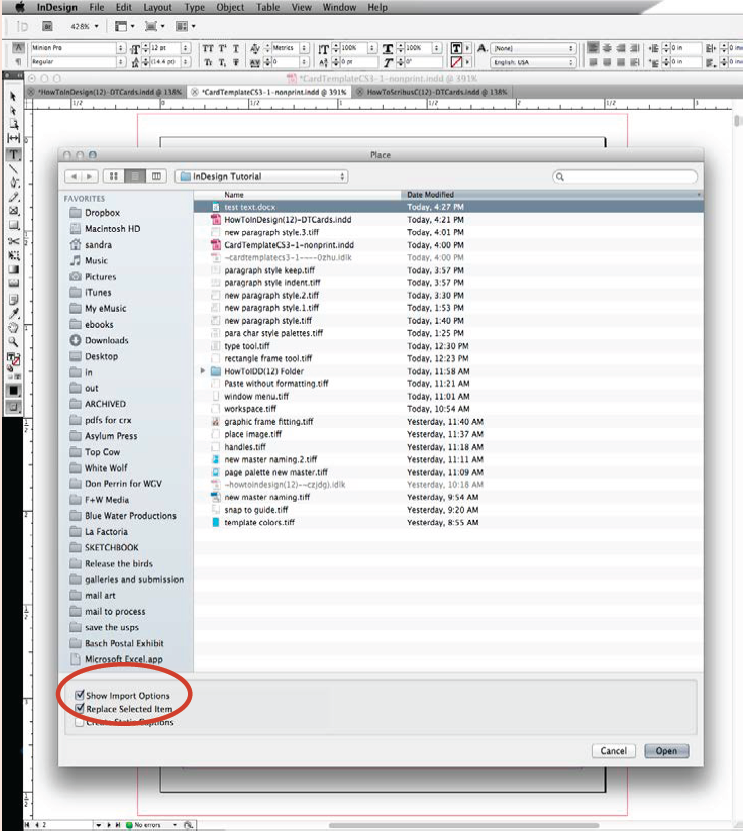The image size is (743, 831).
Task: Toggle Show Import Options checkbox
Action: [x=80, y=695]
